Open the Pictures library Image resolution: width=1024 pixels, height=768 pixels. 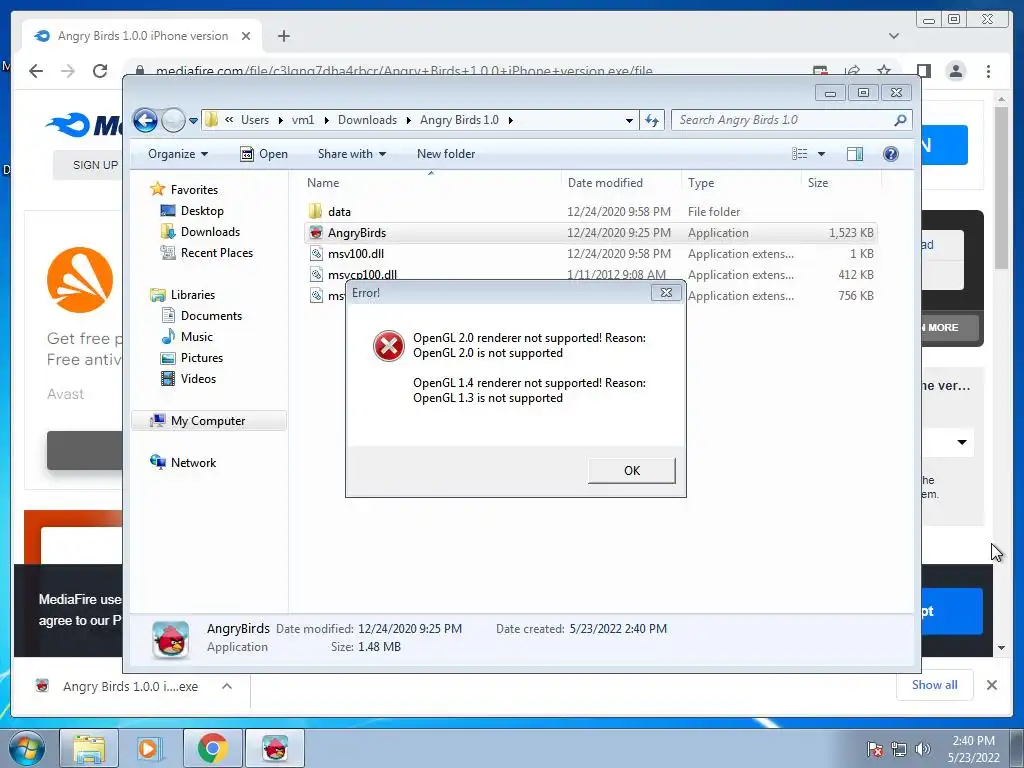[x=201, y=358]
